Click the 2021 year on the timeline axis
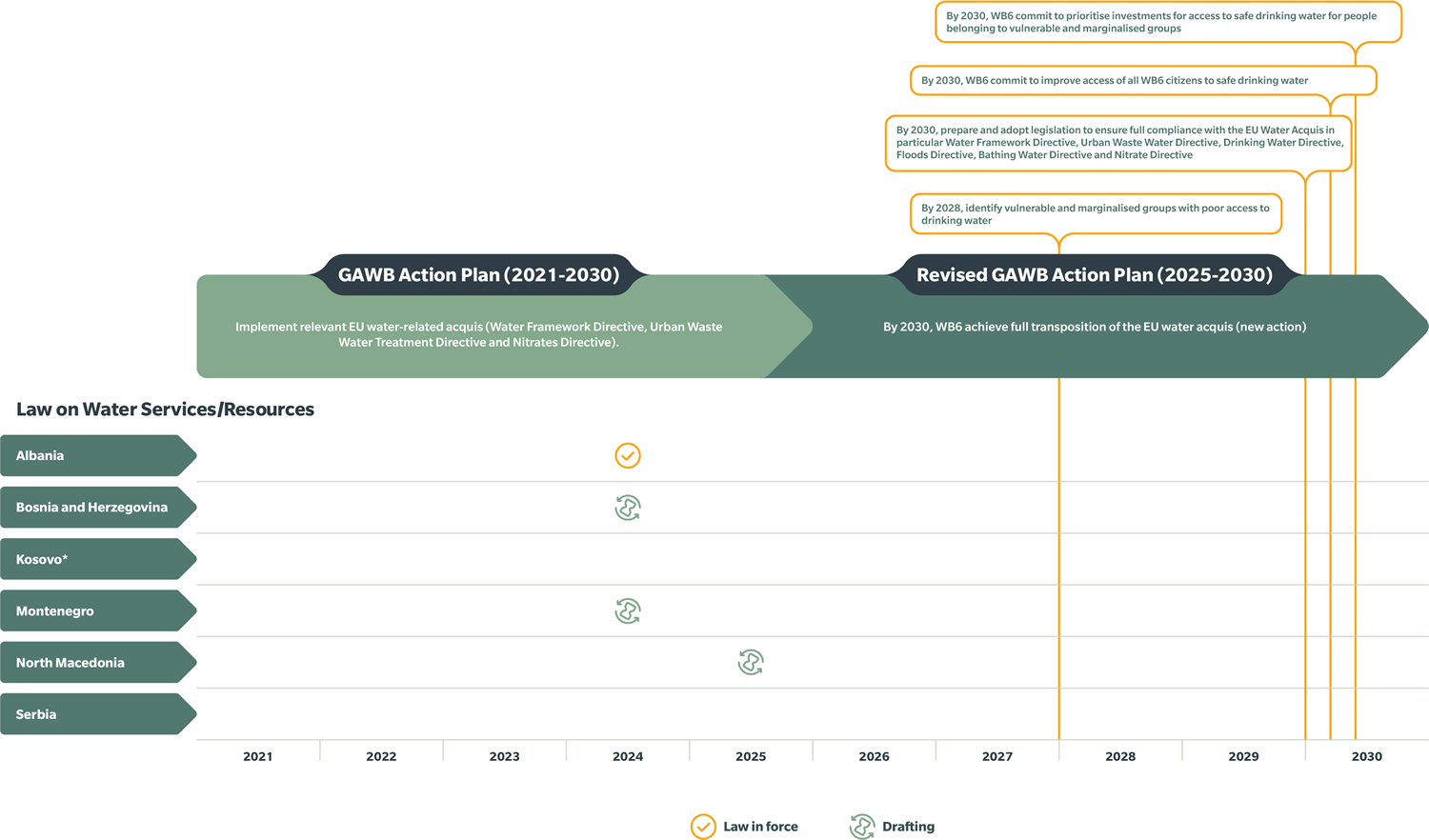 coord(258,756)
